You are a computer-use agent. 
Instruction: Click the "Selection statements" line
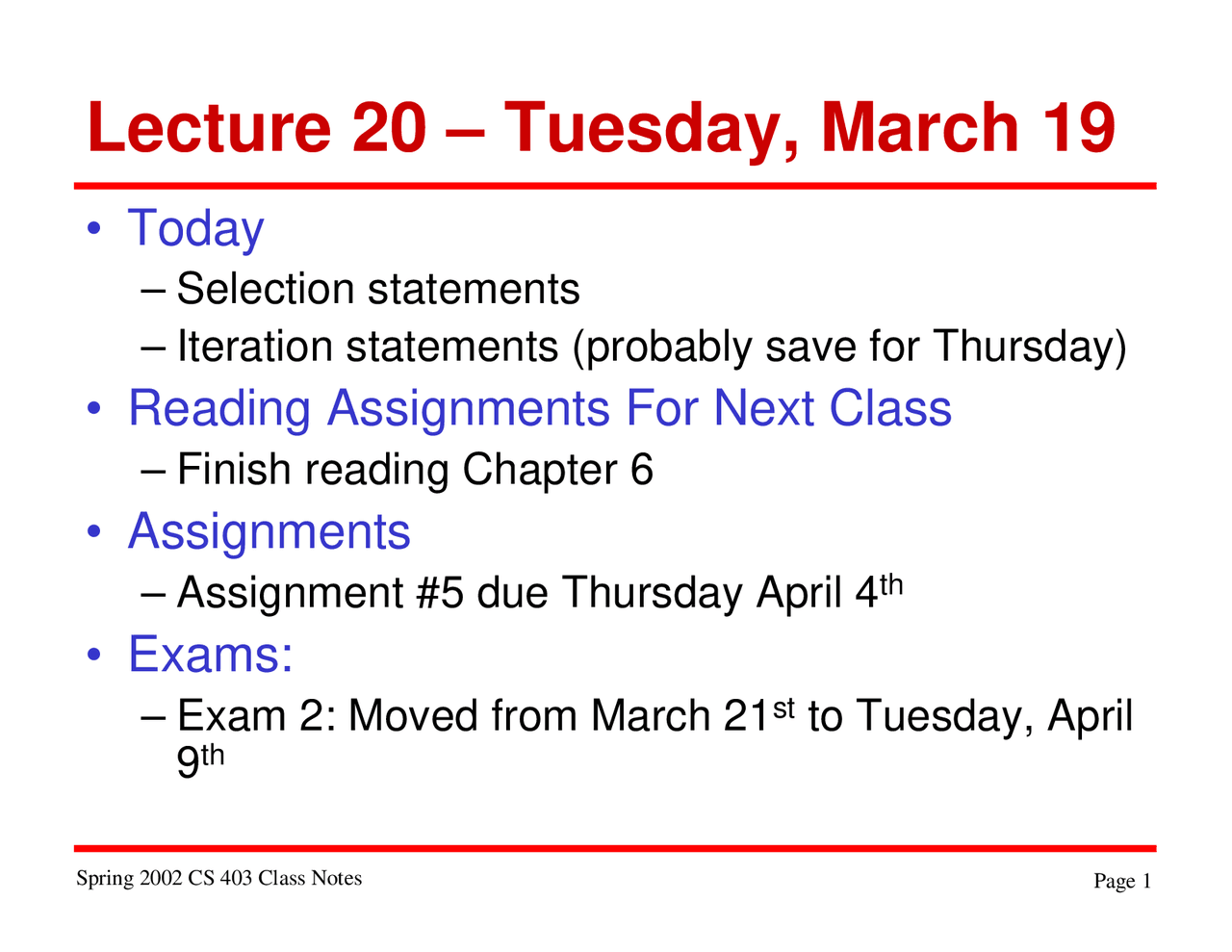tap(378, 289)
